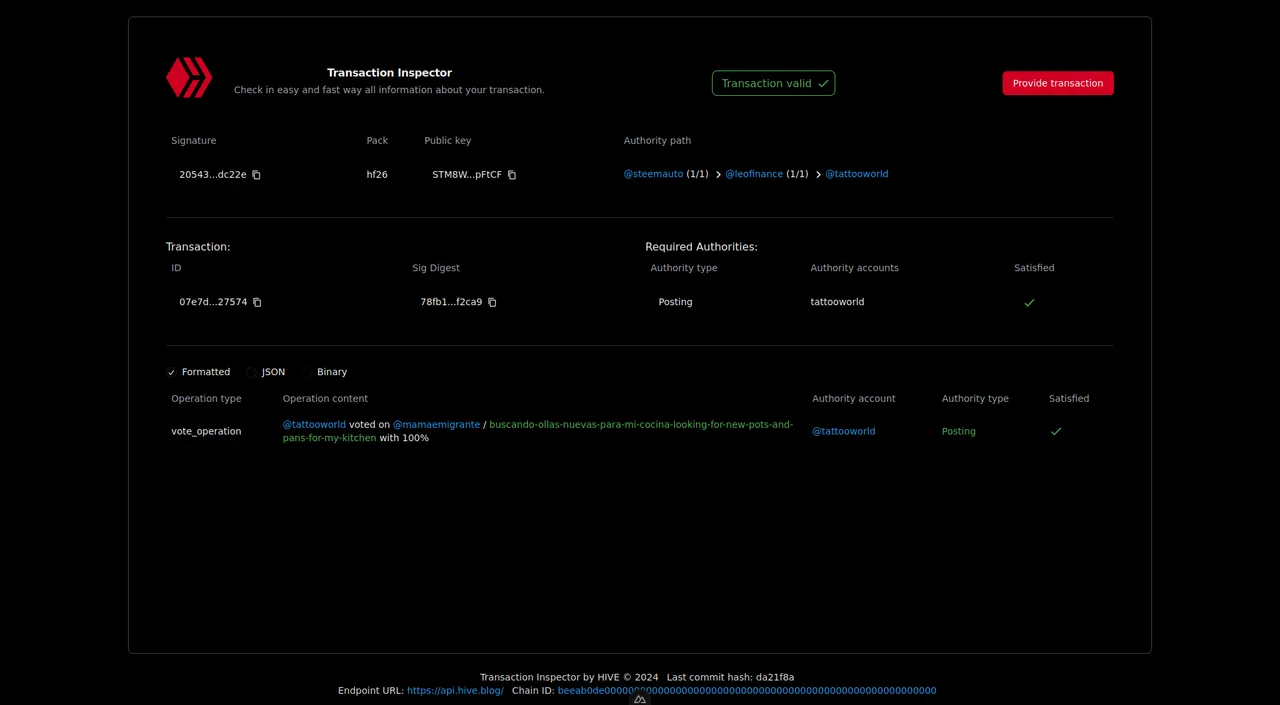
Task: Open @mamaemigrante author link
Action: coord(436,425)
